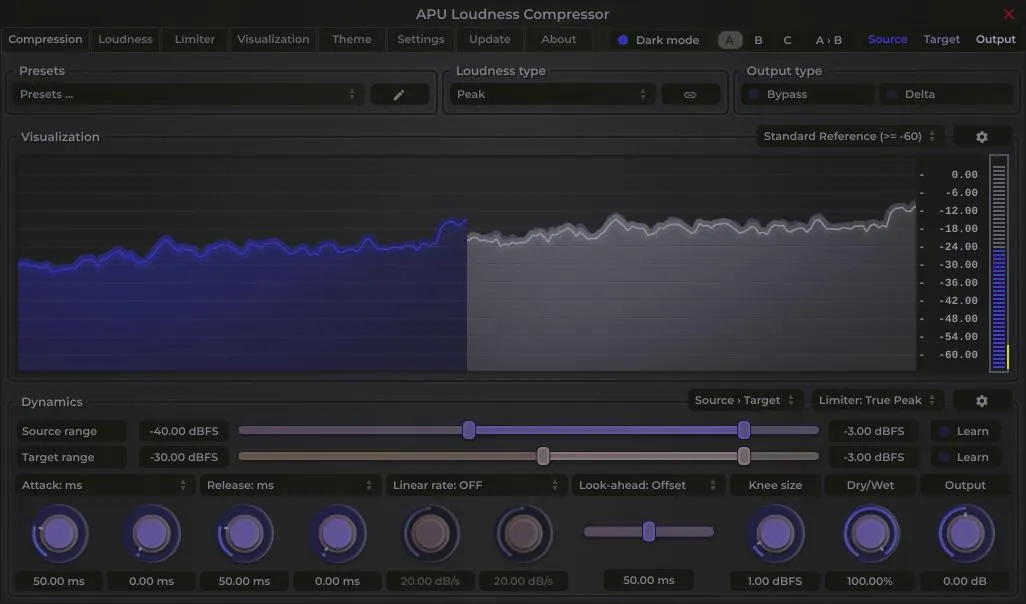Image resolution: width=1026 pixels, height=604 pixels.
Task: Open the Dynamics settings gear
Action: tap(981, 399)
